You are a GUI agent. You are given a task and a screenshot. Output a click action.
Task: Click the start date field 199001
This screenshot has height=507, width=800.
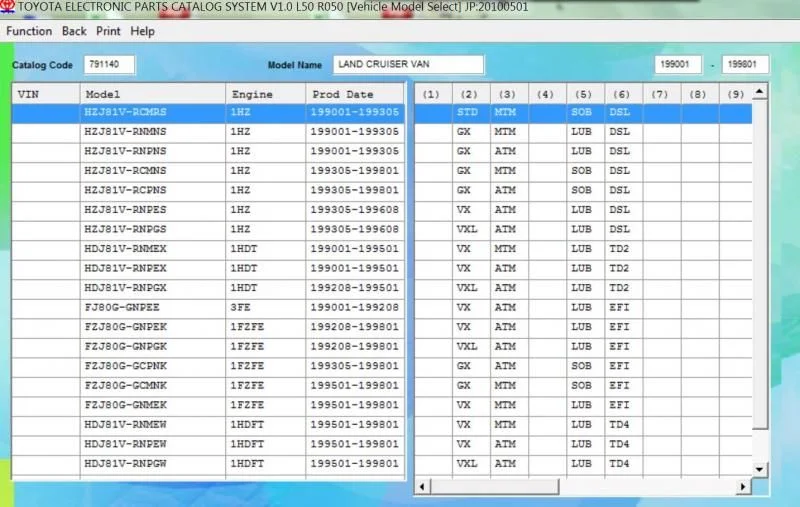(678, 65)
